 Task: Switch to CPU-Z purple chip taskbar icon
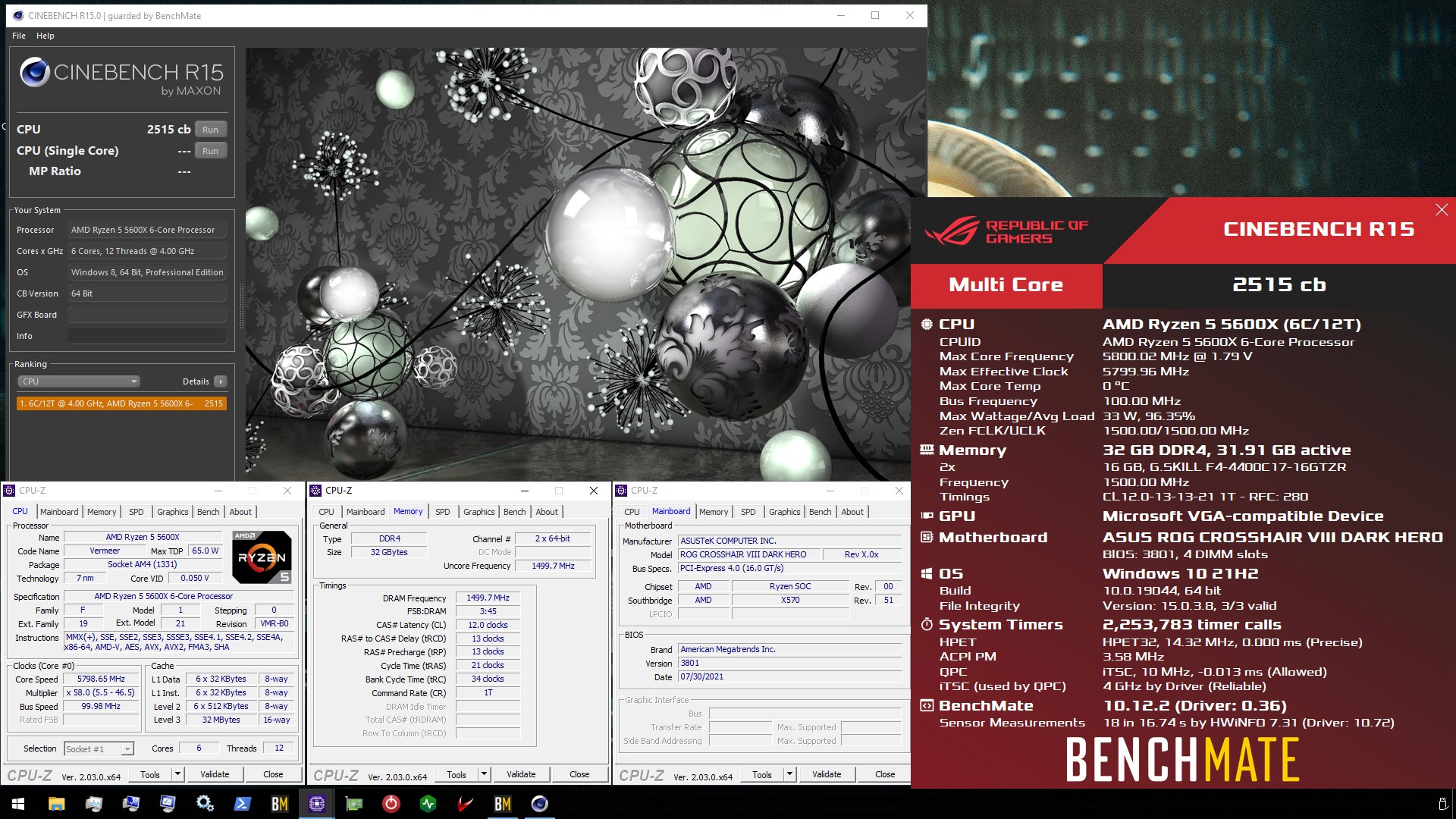(x=316, y=804)
